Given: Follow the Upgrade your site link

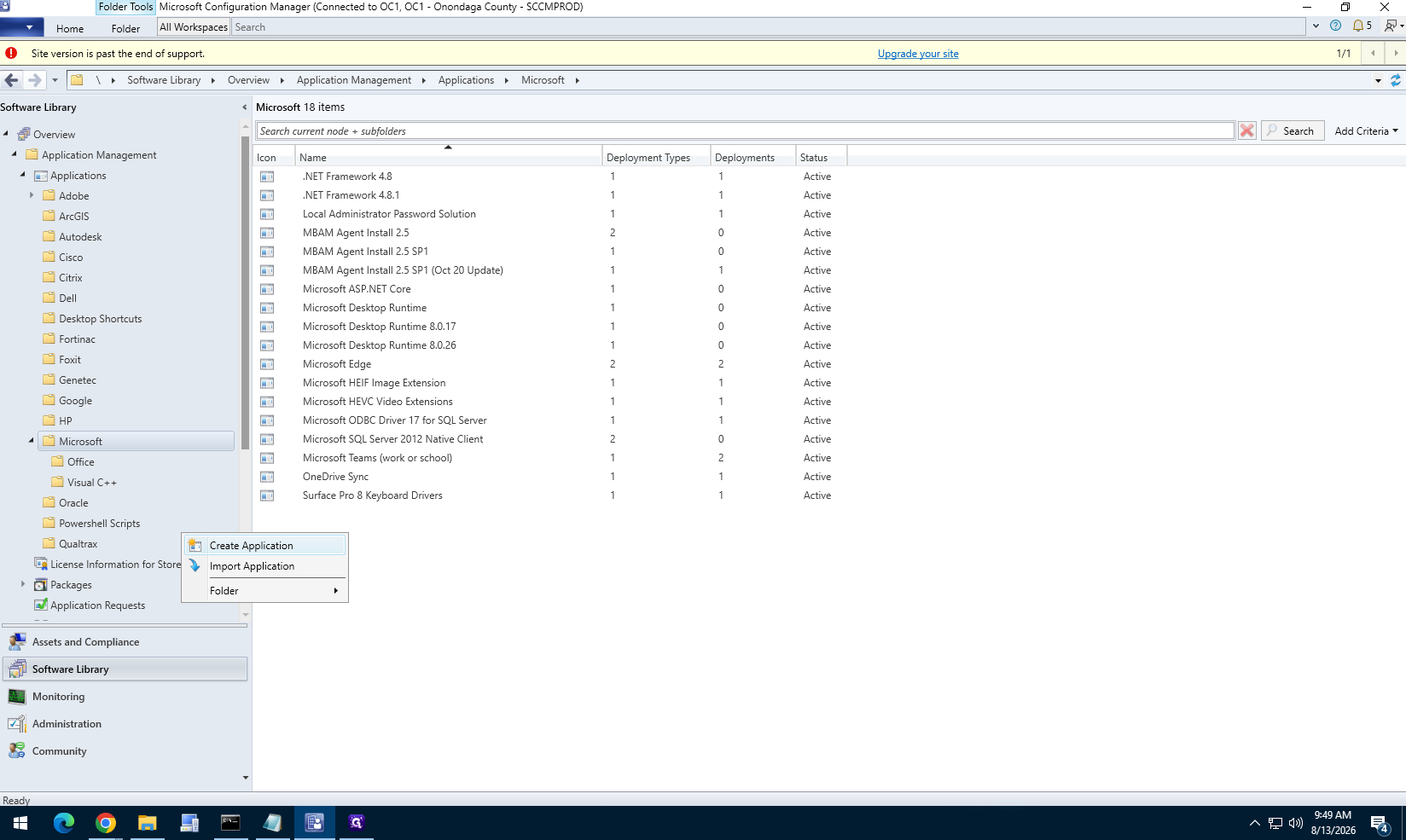Looking at the screenshot, I should pyautogui.click(x=918, y=54).
